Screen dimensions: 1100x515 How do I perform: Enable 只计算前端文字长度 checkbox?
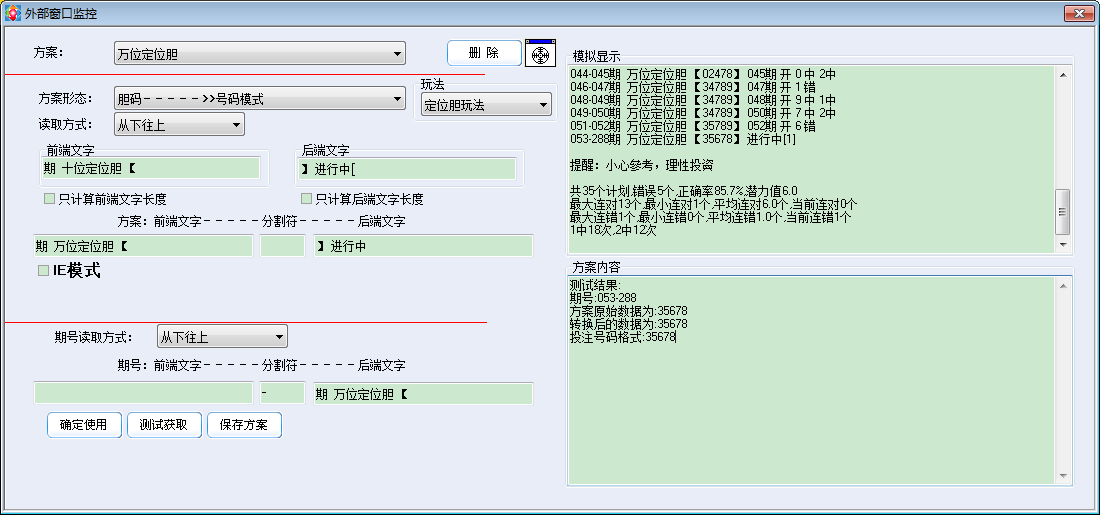49,199
